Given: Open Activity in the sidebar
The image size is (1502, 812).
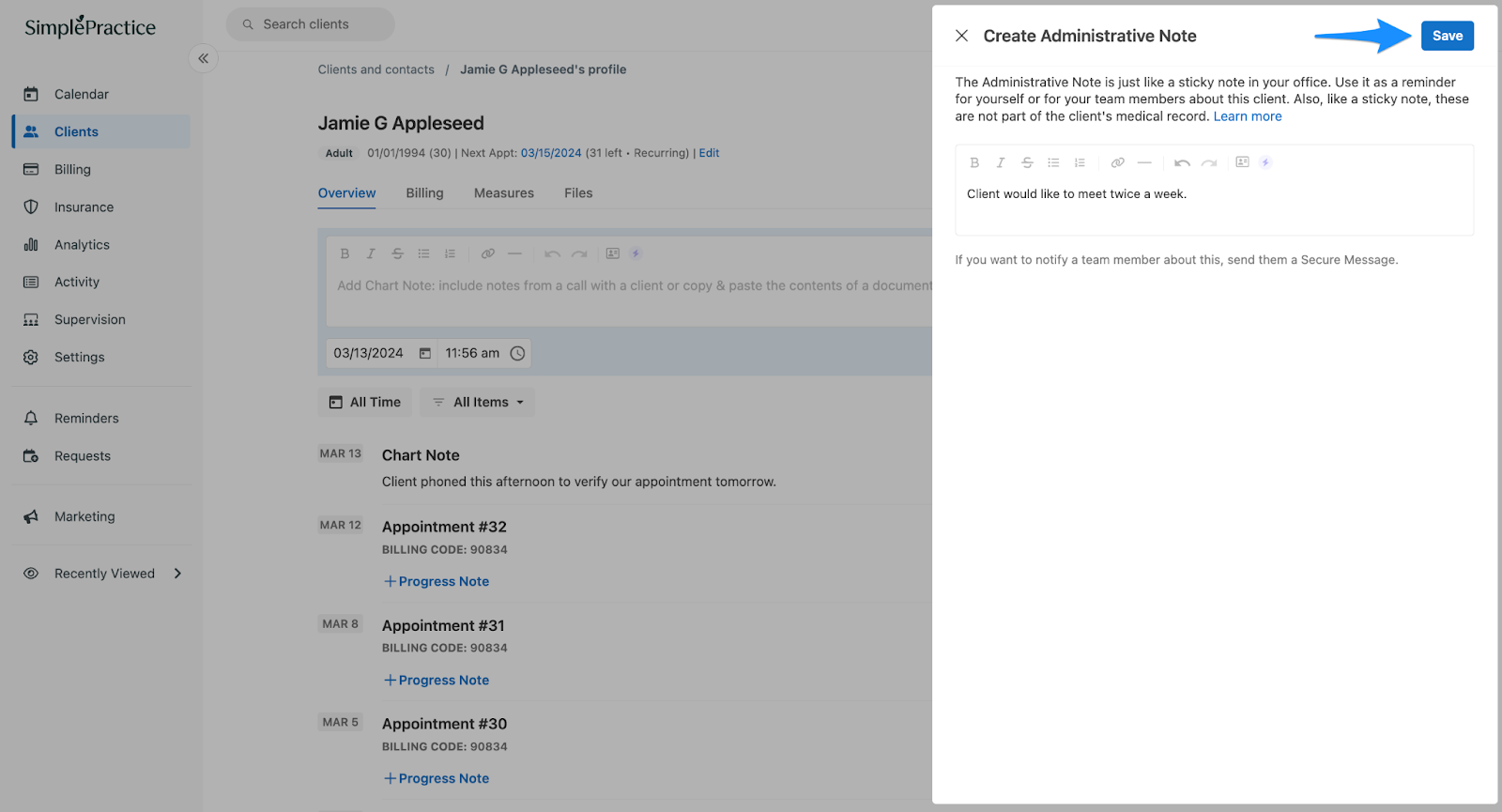Looking at the screenshot, I should click(102, 282).
